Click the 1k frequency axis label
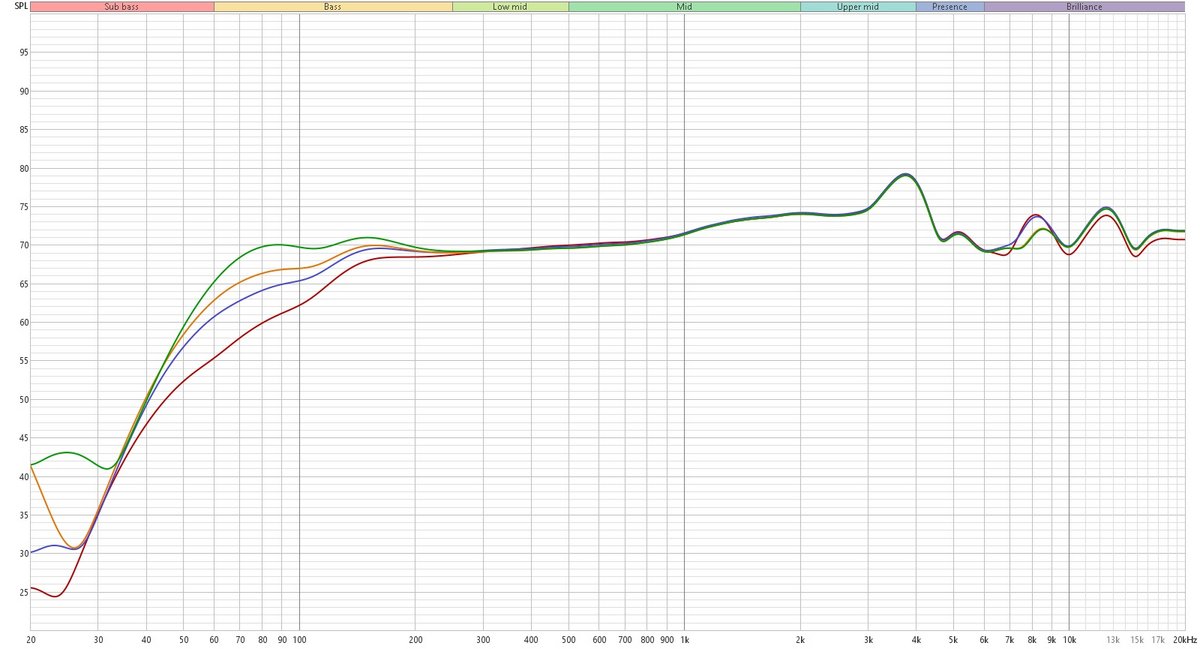1200x649 pixels. [x=684, y=639]
